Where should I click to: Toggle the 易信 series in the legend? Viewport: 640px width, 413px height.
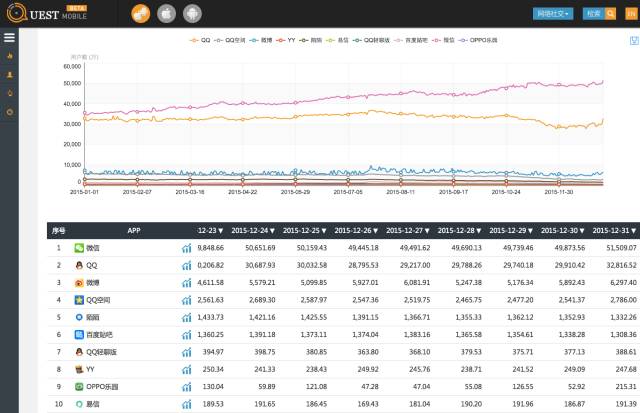pyautogui.click(x=337, y=40)
